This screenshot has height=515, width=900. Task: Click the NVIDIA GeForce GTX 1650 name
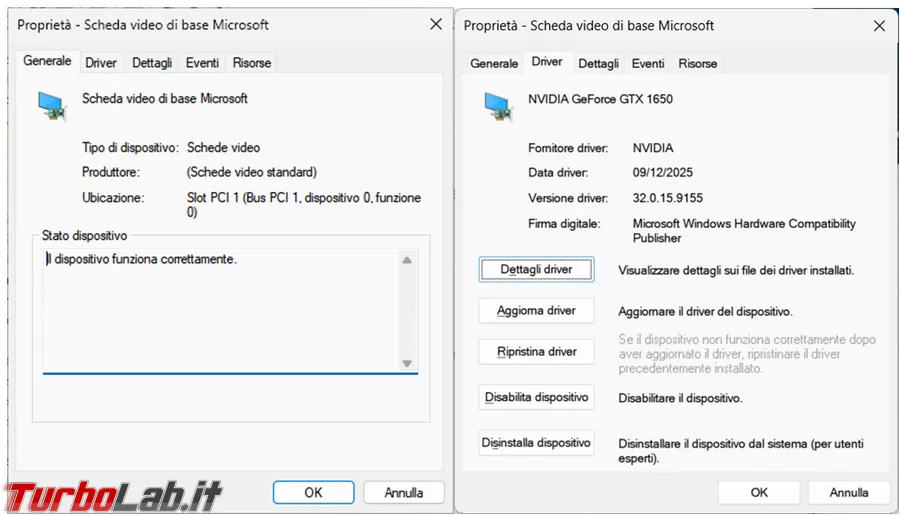600,99
